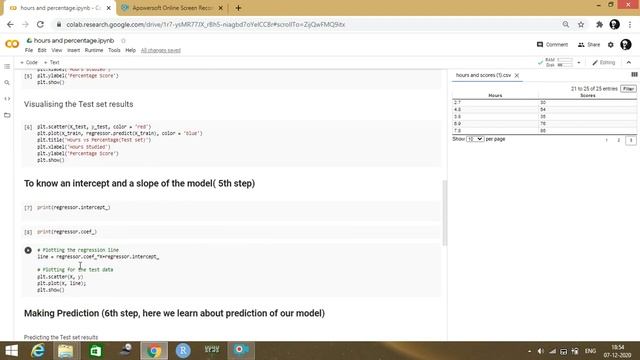The image size is (640, 360).
Task: Add a new Text cell
Action: click(x=52, y=62)
